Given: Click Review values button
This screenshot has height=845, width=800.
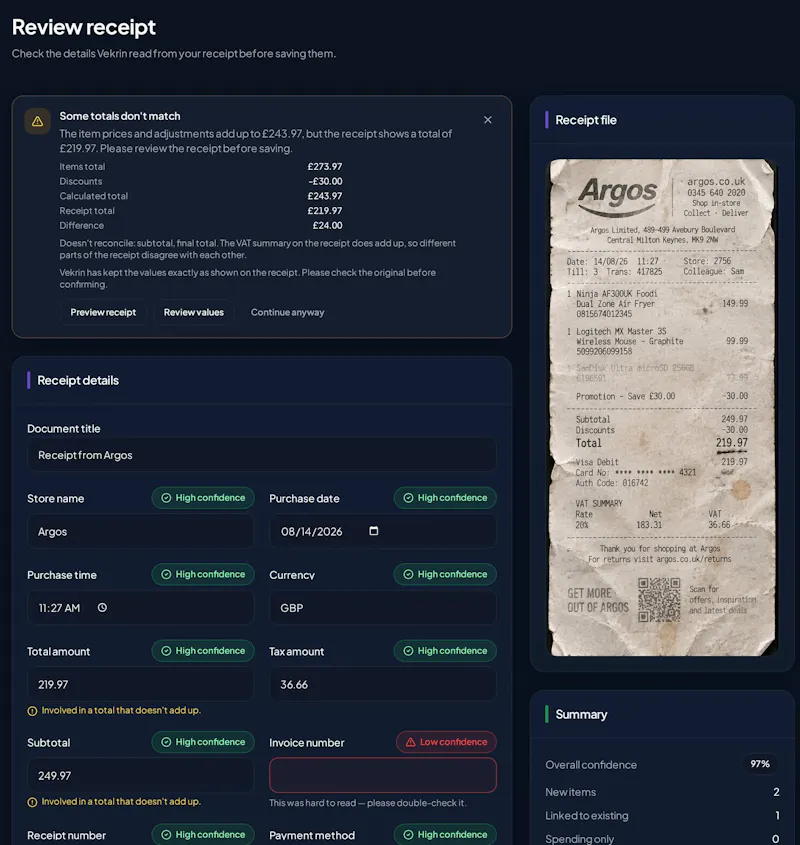Looking at the screenshot, I should [194, 312].
